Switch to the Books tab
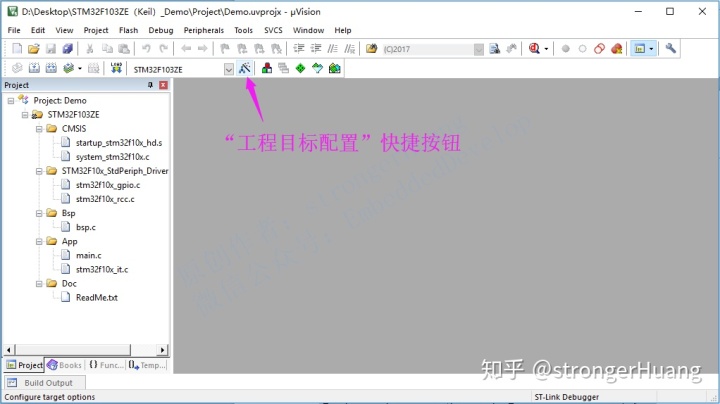Screen dimensions: 720x404 [x=64, y=365]
